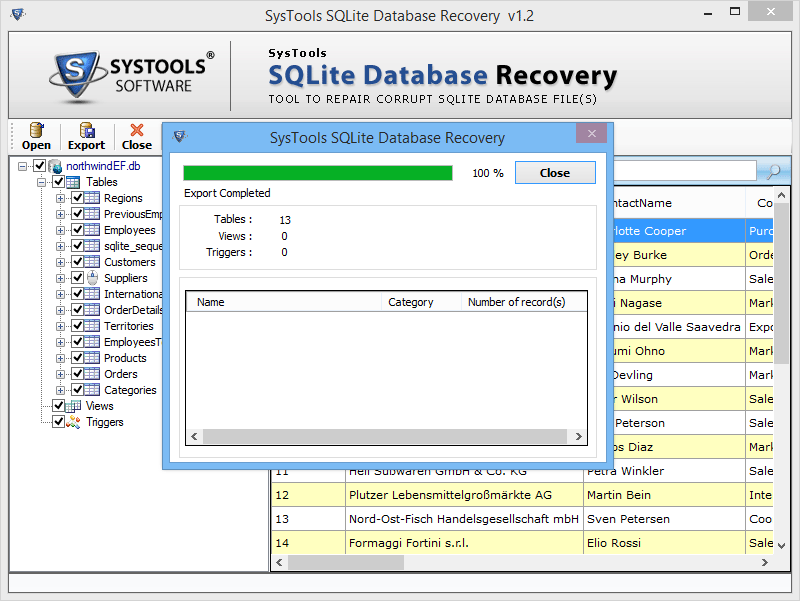Viewport: 800px width, 601px height.
Task: Click cell 'Sven Petersen'
Action: coord(664,519)
